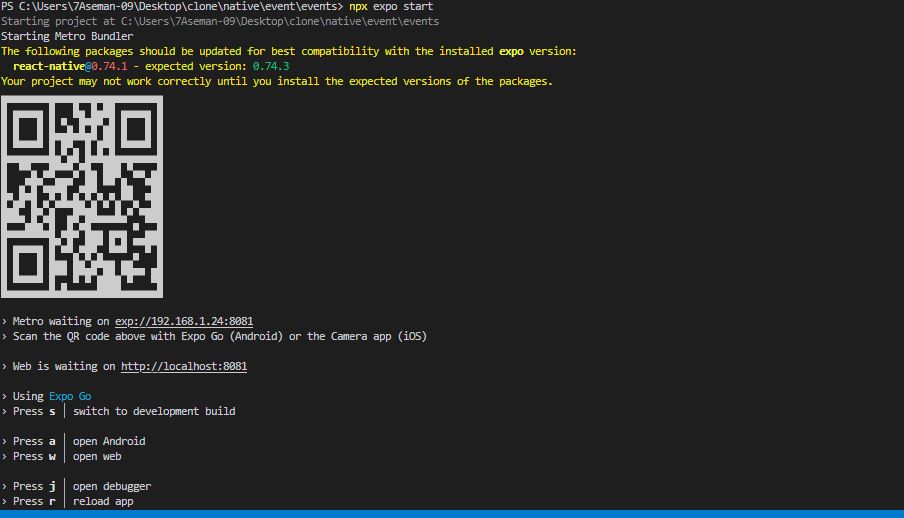Click the 'The following packages should be updated' warning
This screenshot has height=518, width=904.
289,51
